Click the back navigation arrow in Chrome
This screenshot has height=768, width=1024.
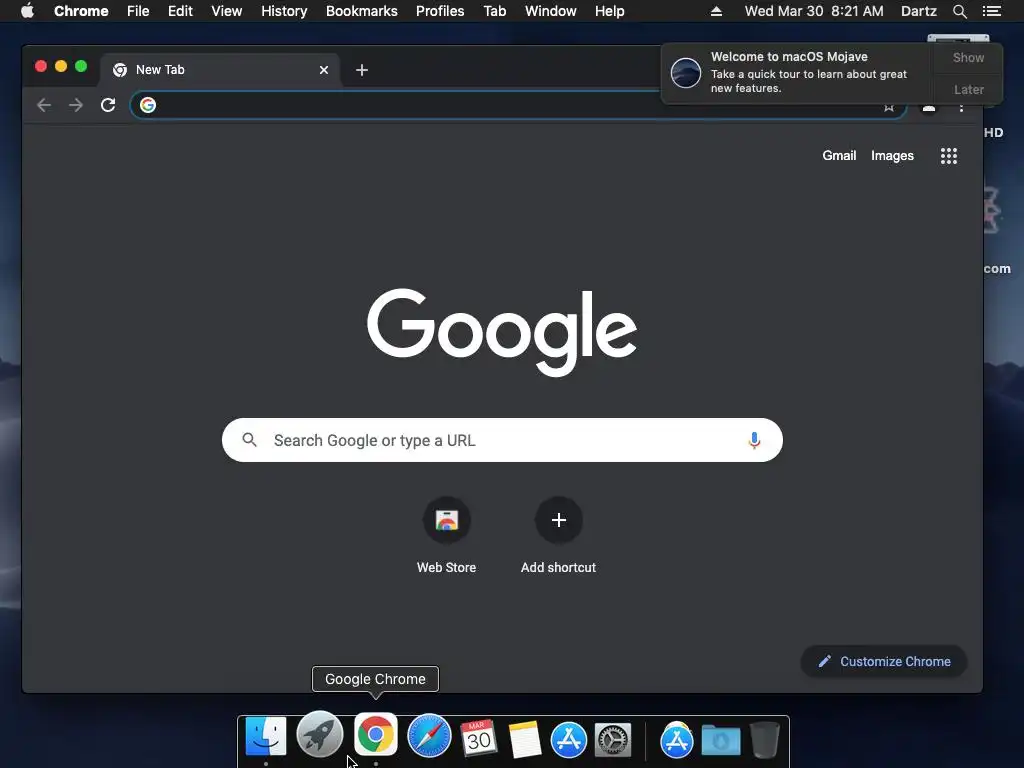click(44, 105)
